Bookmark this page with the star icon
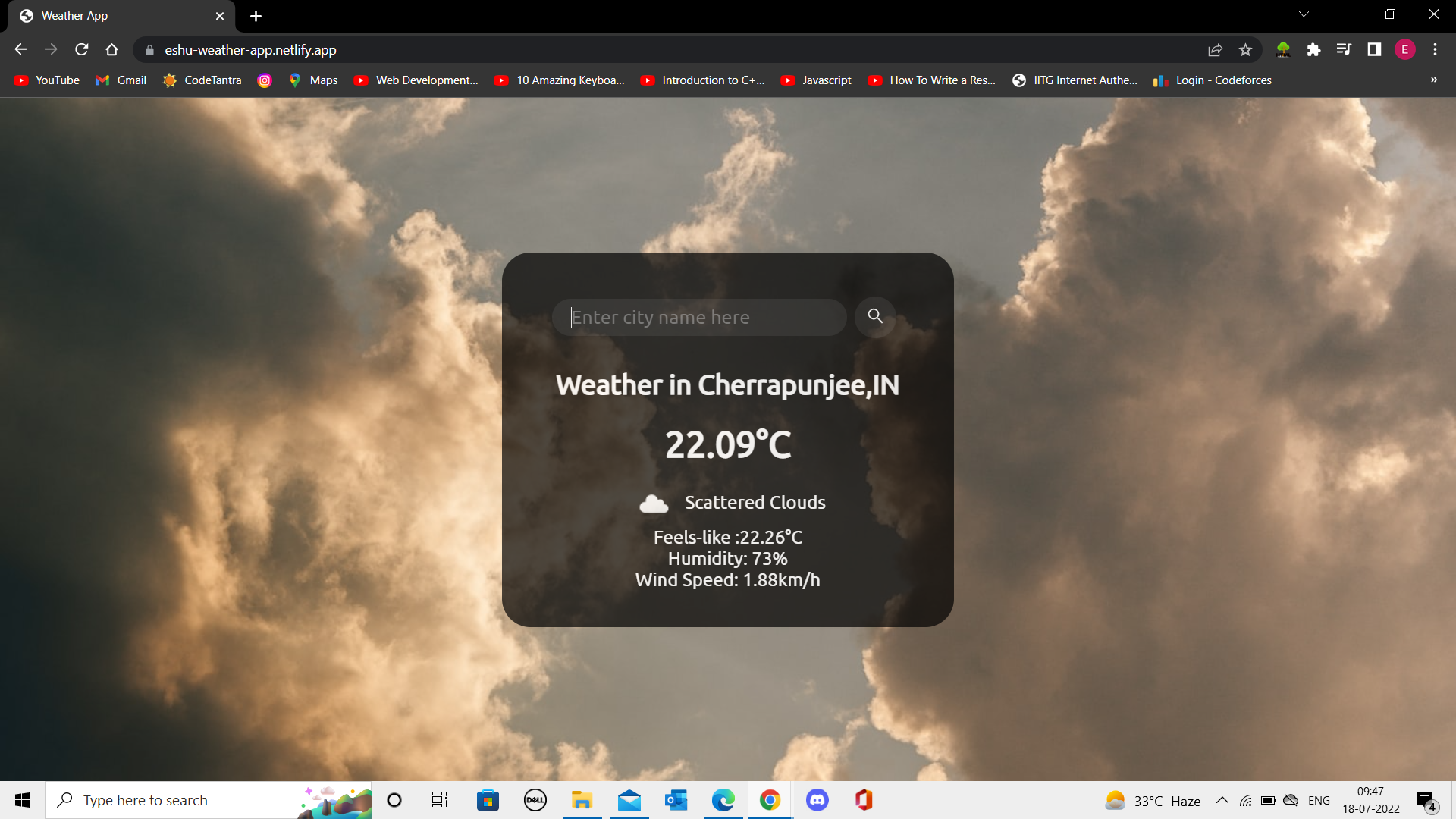Screen dimensions: 1456x819 pyautogui.click(x=1245, y=49)
